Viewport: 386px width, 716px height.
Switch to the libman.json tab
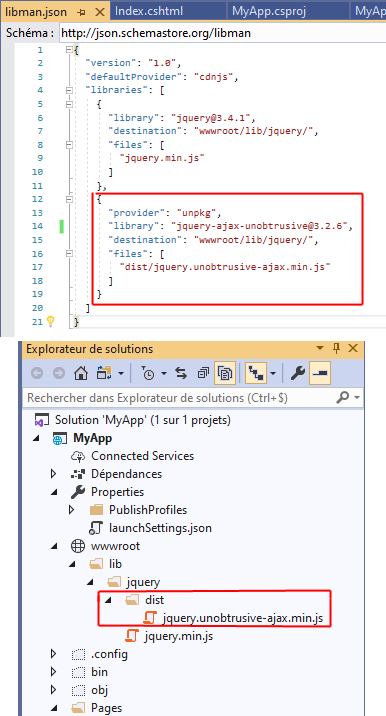(x=36, y=12)
